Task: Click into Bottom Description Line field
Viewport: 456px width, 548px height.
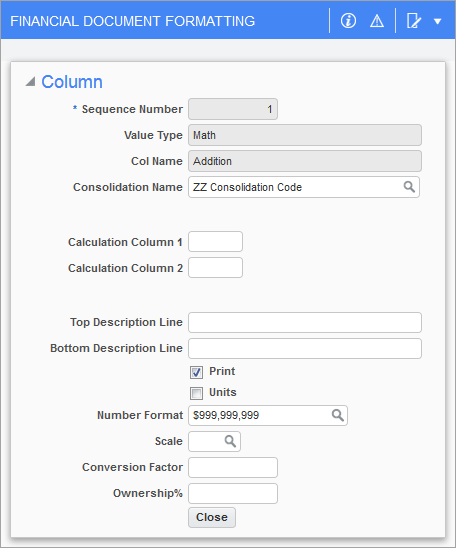Action: 305,348
